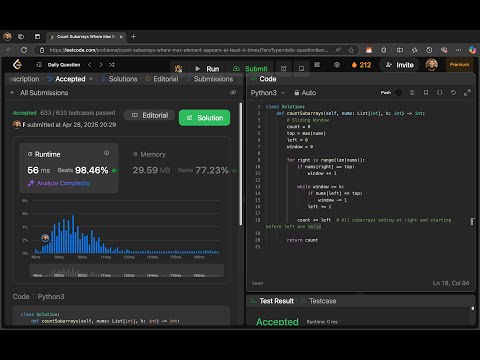The height and width of the screenshot is (360, 480).
Task: Open the Python3 language dropdown
Action: 268,93
